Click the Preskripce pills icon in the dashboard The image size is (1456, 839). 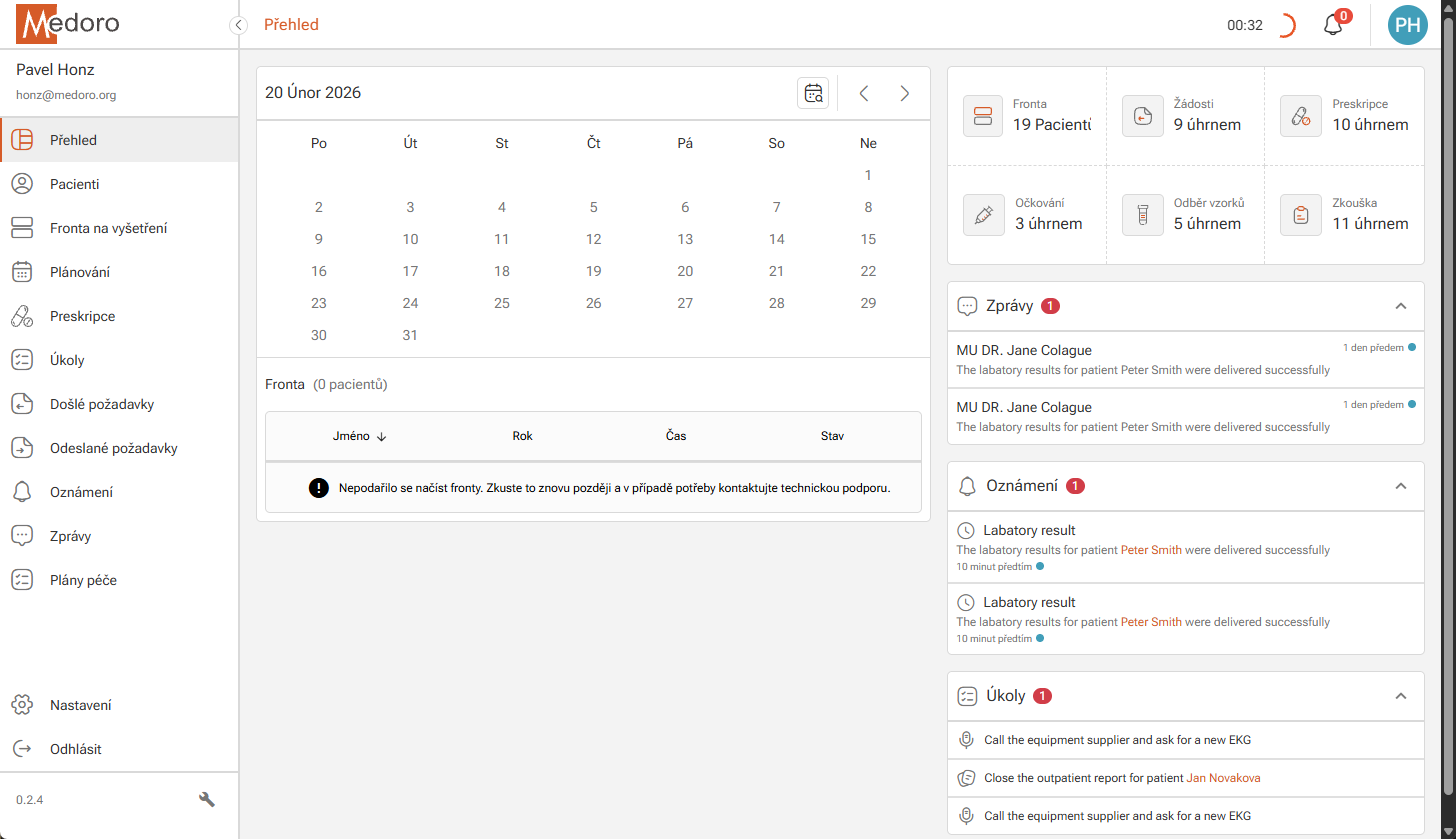point(1300,116)
